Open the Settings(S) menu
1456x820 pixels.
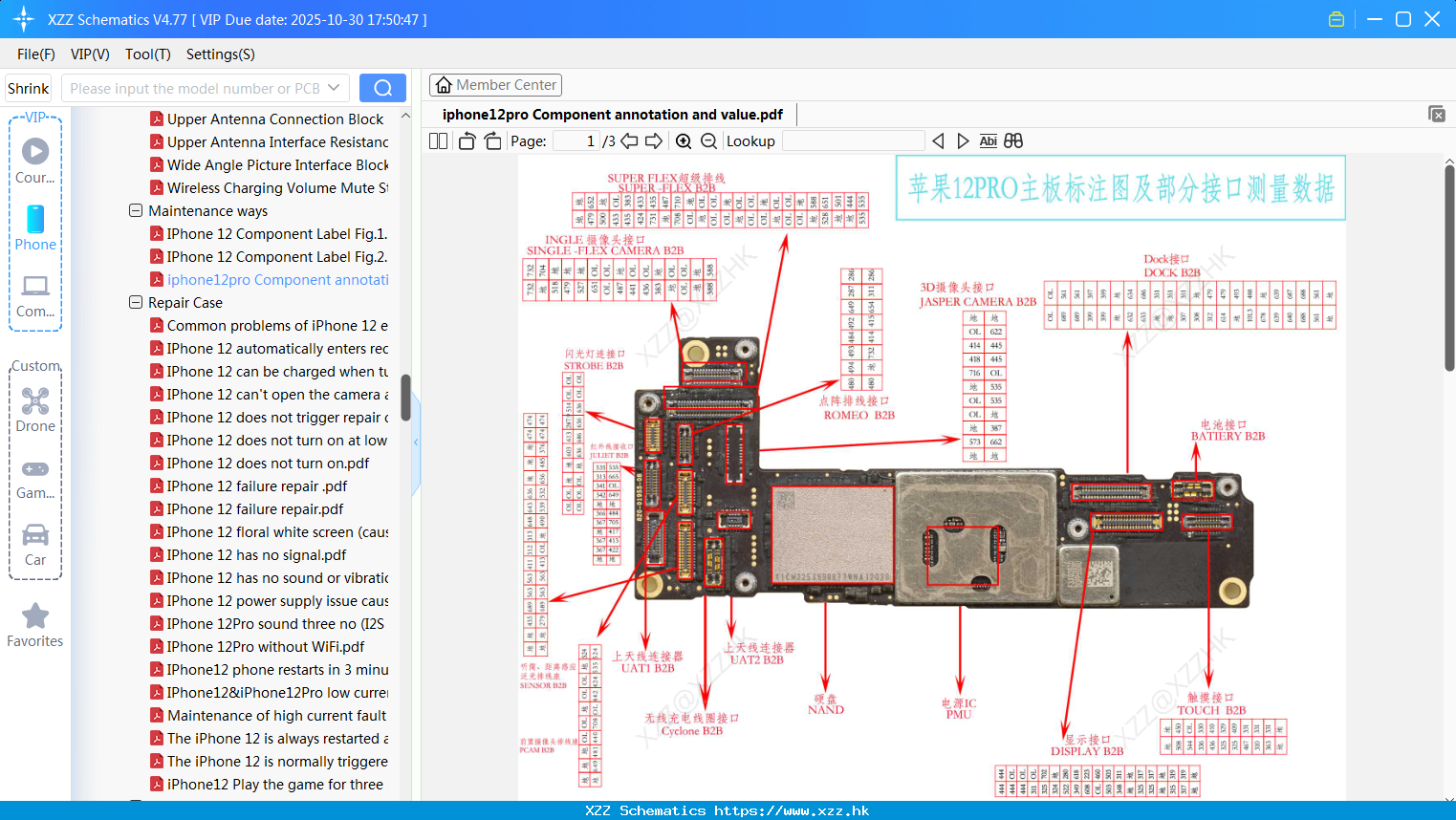(x=221, y=54)
